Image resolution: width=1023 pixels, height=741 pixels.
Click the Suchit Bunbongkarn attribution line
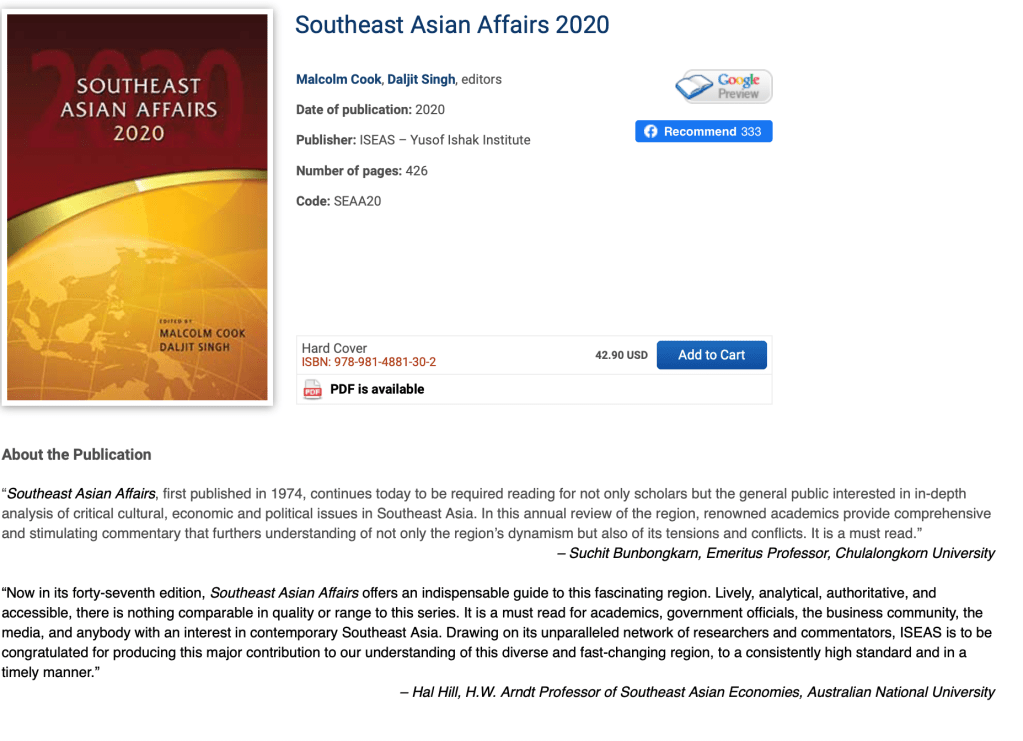pos(776,553)
